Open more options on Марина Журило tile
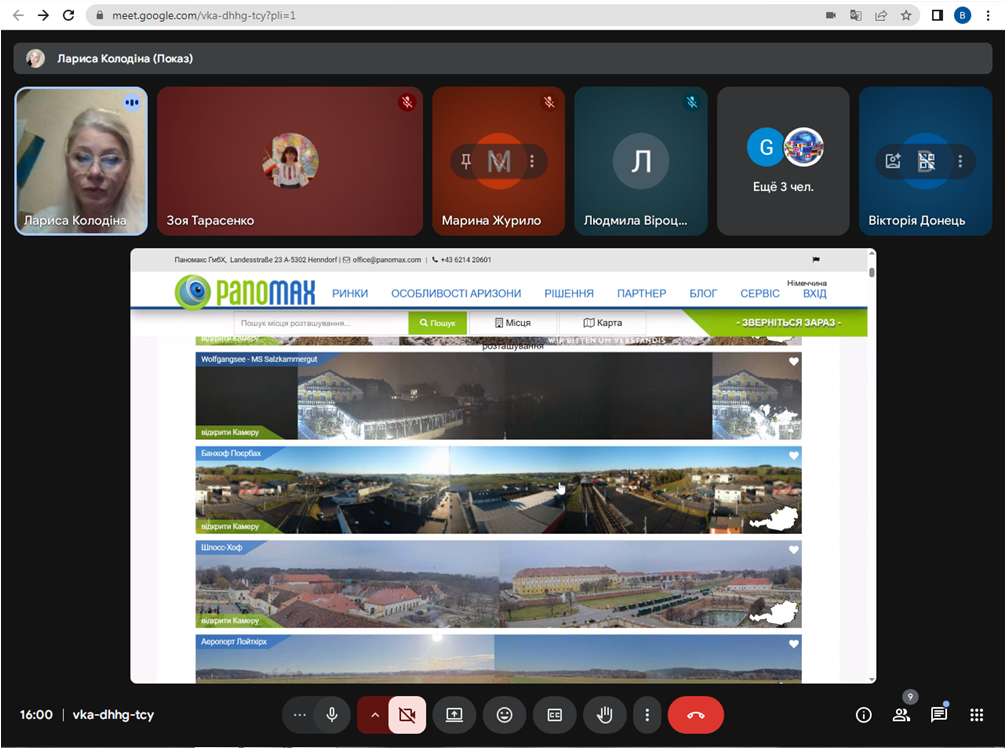 click(532, 161)
